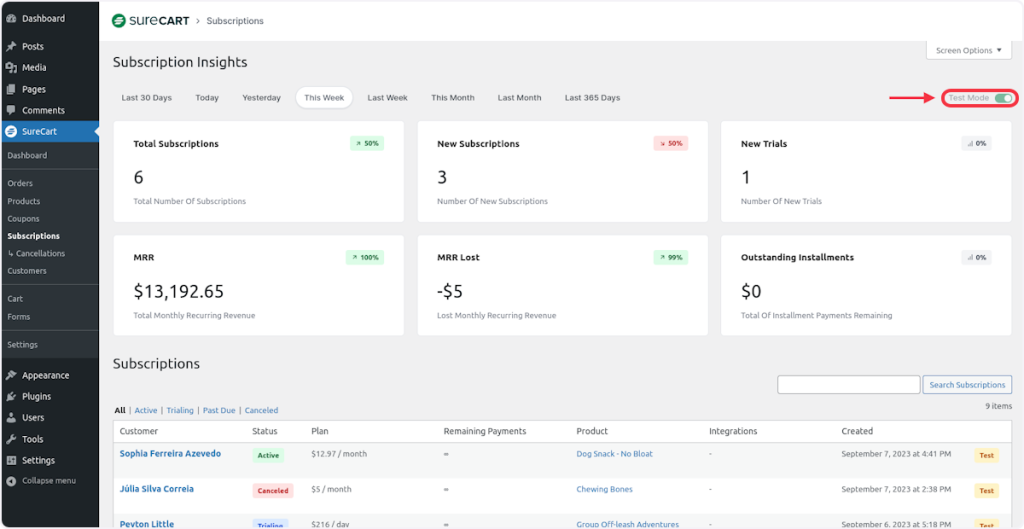1024x529 pixels.
Task: Open Coupons in the SureCart menu
Action: pyautogui.click(x=24, y=219)
